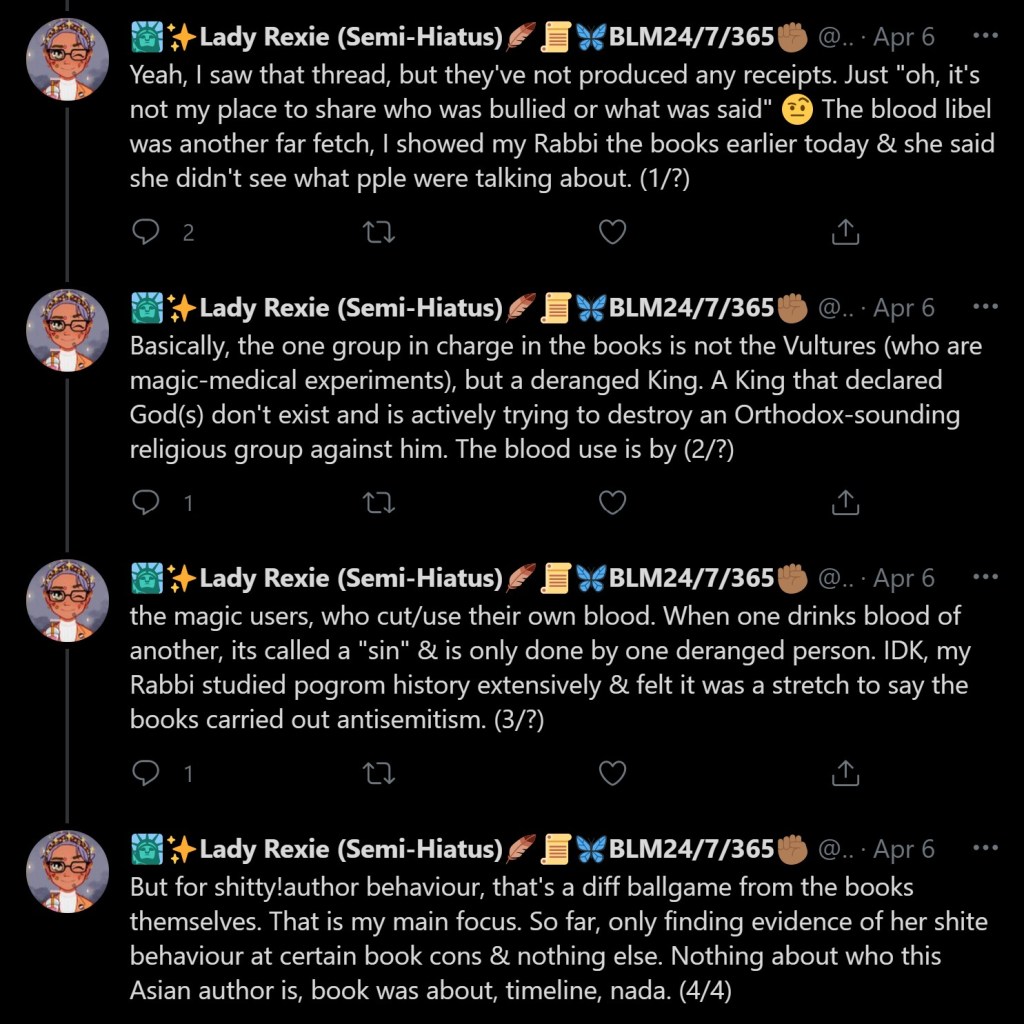
Task: Click Lady Rexie's avatar on the third tweet
Action: [x=67, y=599]
